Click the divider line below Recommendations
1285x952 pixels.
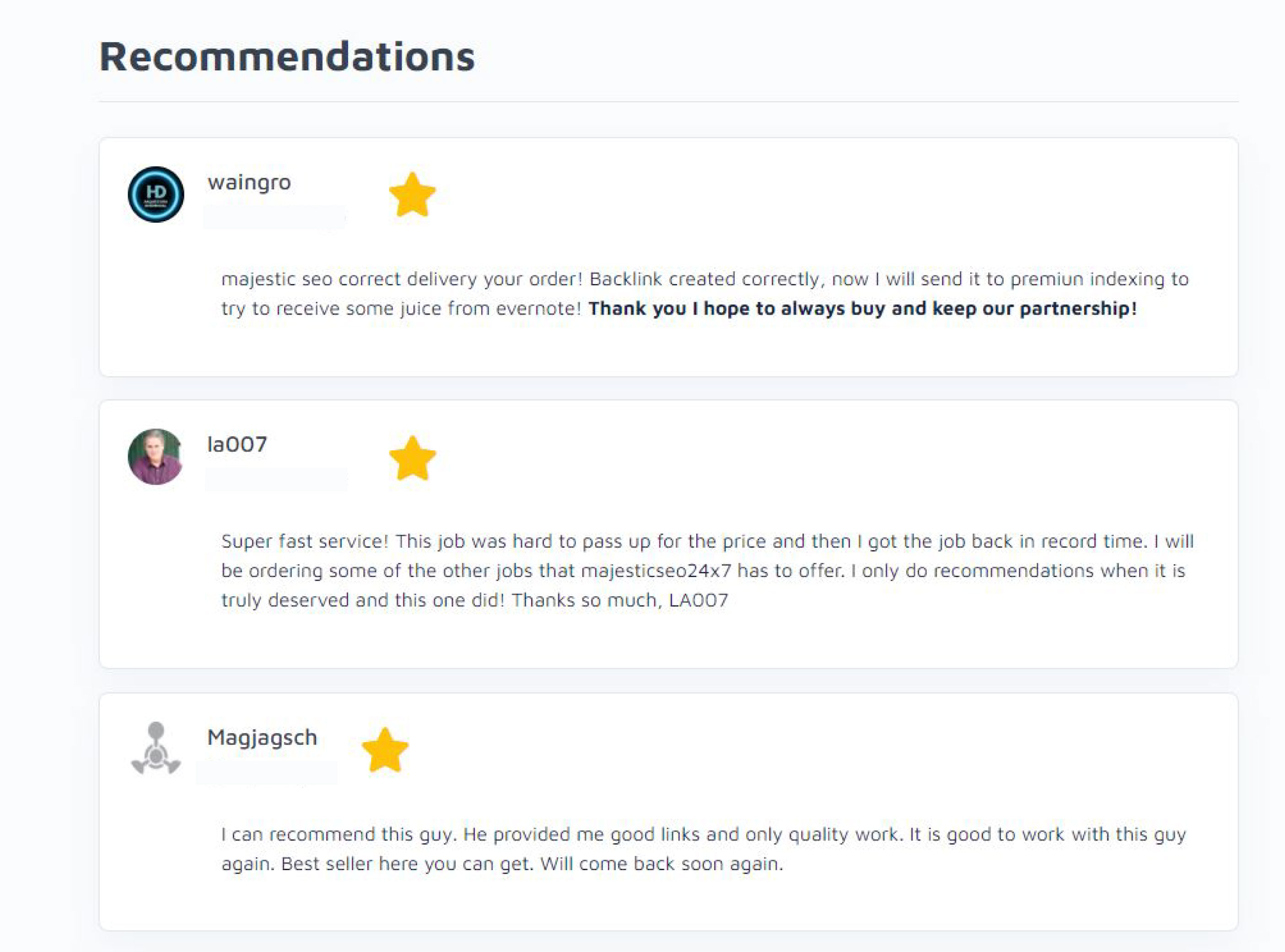point(668,102)
